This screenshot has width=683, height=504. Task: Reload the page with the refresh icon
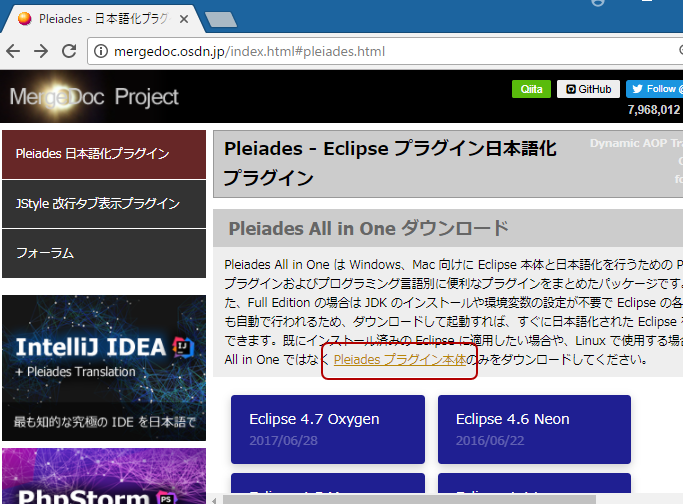[x=69, y=51]
